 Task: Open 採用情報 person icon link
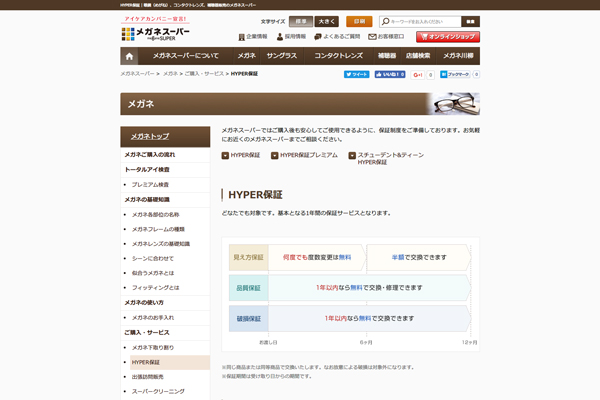[x=291, y=37]
